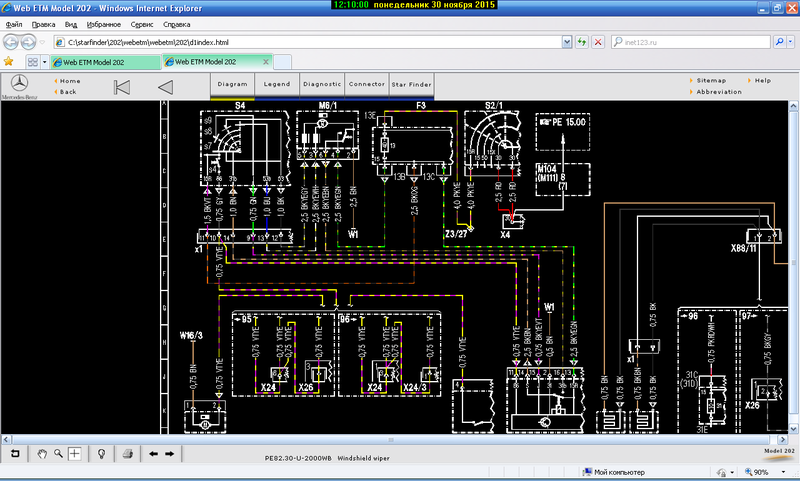
Task: Print the wiring diagram
Action: (x=128, y=453)
